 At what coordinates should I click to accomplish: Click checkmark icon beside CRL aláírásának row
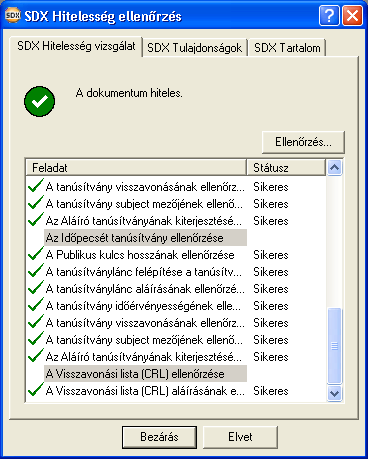coord(36,390)
